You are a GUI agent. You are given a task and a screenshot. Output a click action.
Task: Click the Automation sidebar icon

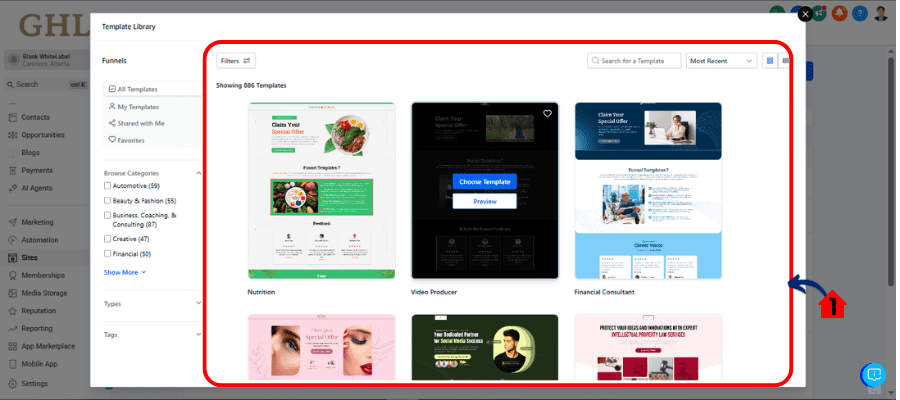pyautogui.click(x=13, y=240)
